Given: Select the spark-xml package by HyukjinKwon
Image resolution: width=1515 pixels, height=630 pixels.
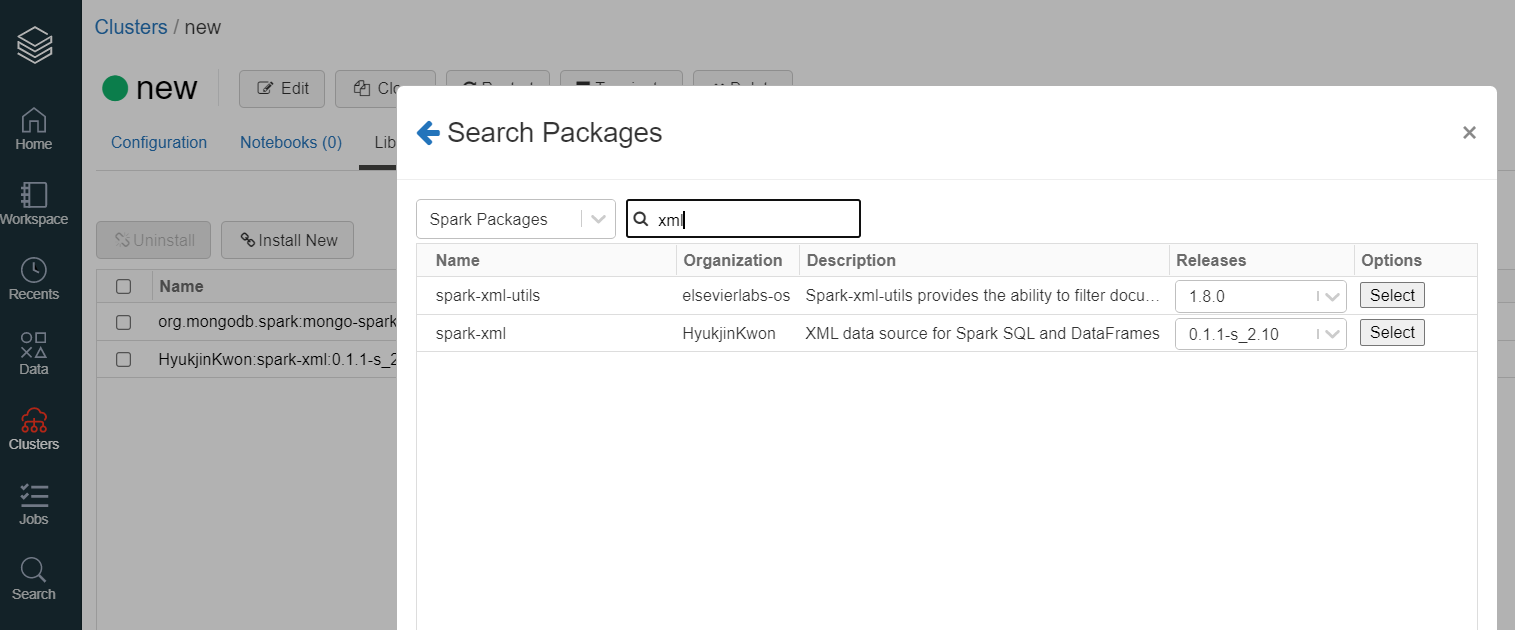Looking at the screenshot, I should (x=1392, y=333).
